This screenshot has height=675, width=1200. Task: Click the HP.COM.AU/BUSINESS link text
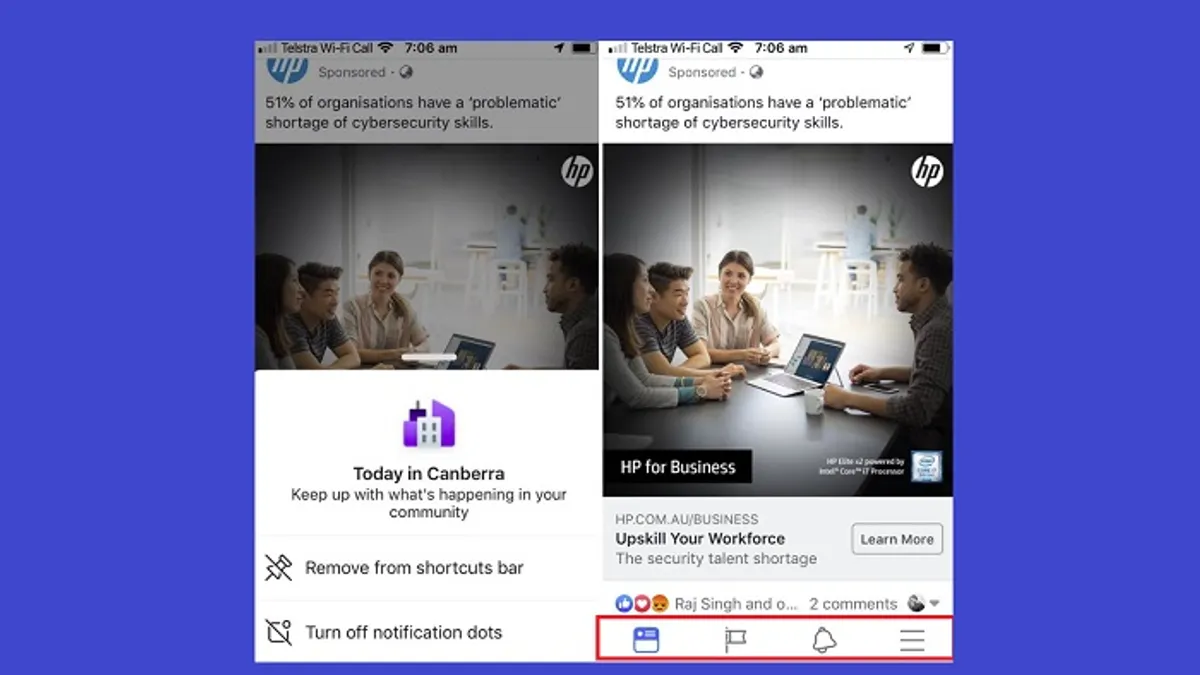tap(687, 519)
